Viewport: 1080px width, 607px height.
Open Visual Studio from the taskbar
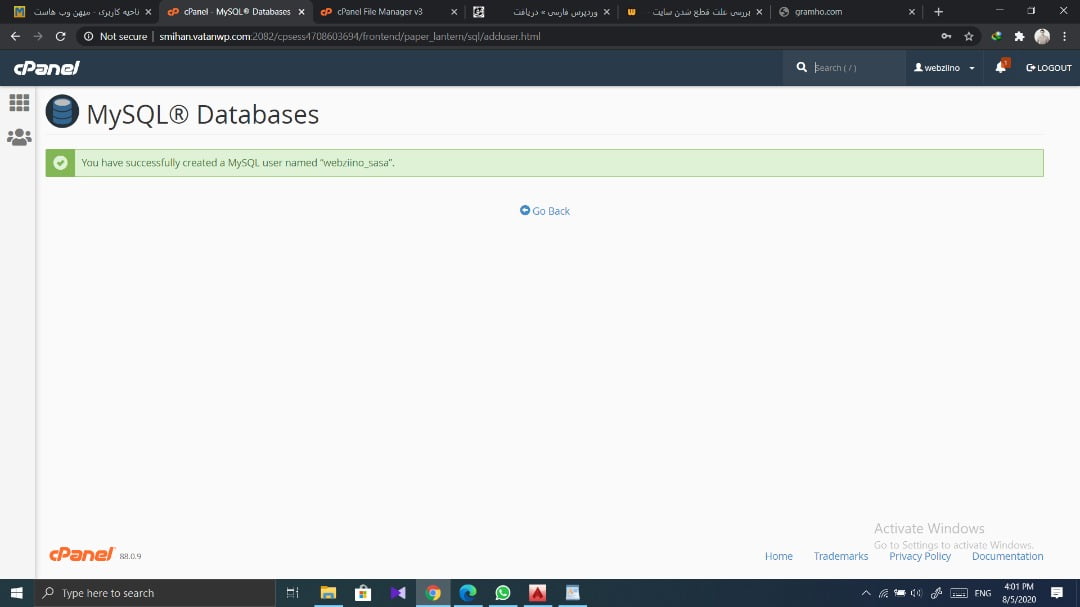click(398, 593)
